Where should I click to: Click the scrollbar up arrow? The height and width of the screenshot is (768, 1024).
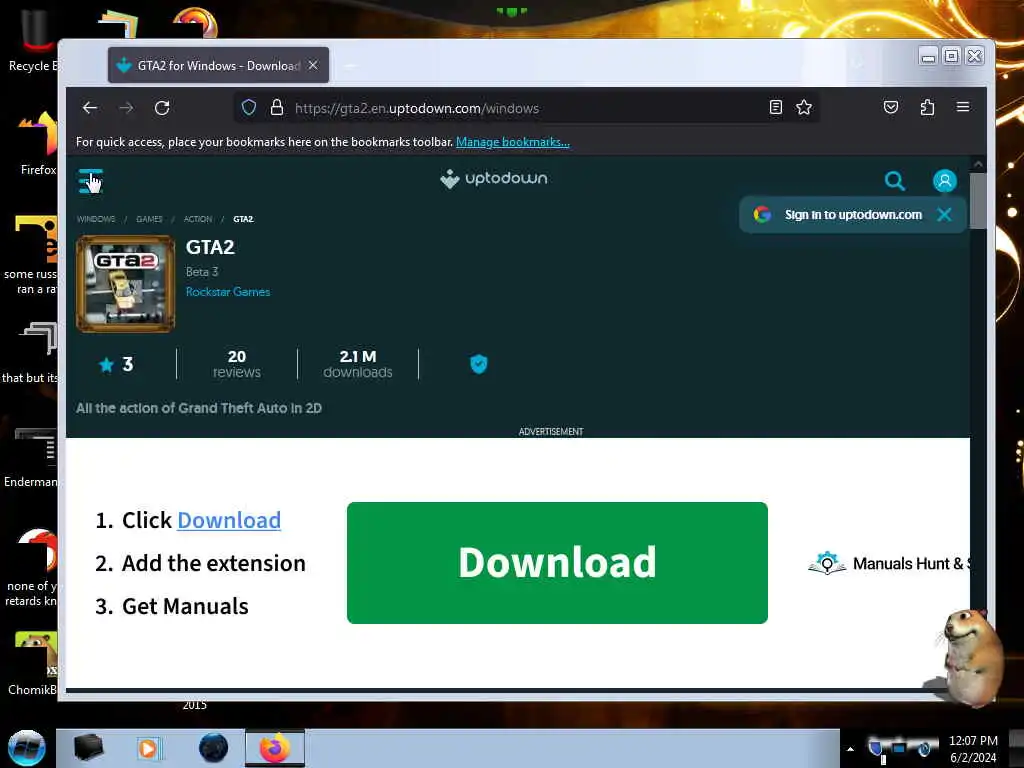pyautogui.click(x=978, y=164)
